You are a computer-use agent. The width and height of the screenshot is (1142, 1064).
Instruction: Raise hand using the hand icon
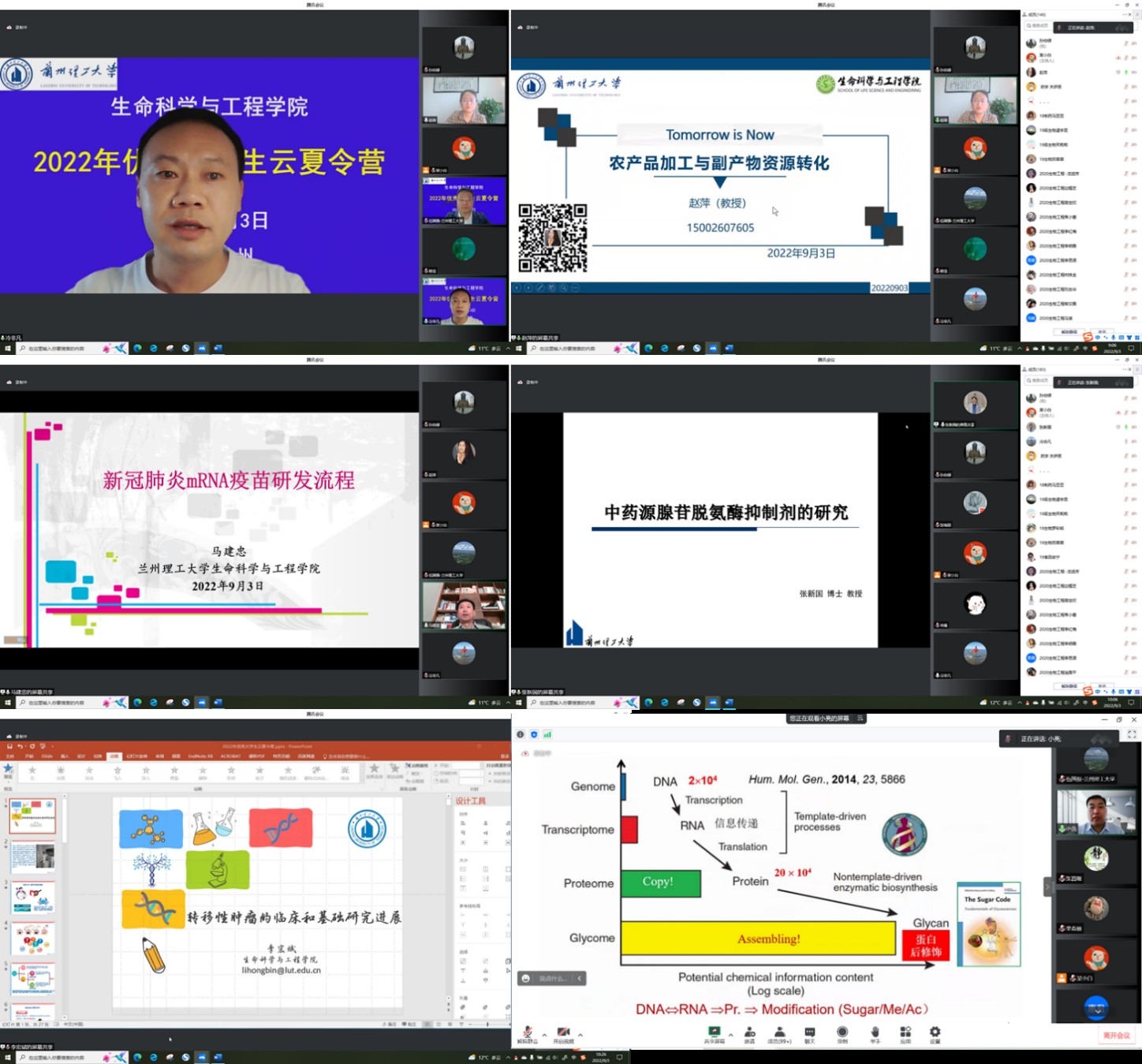(875, 1032)
